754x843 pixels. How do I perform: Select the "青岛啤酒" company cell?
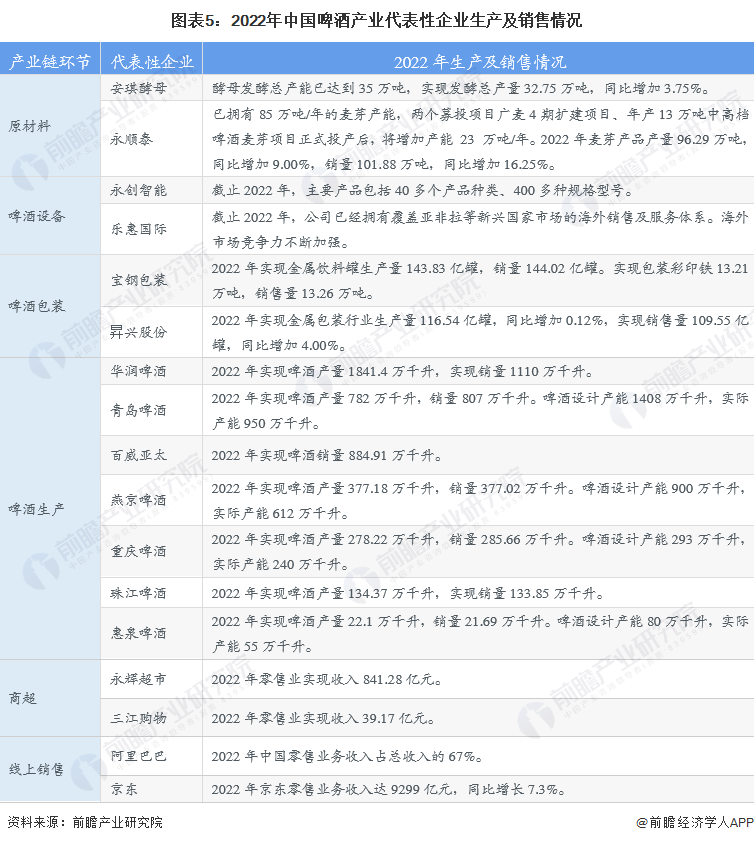[x=139, y=410]
